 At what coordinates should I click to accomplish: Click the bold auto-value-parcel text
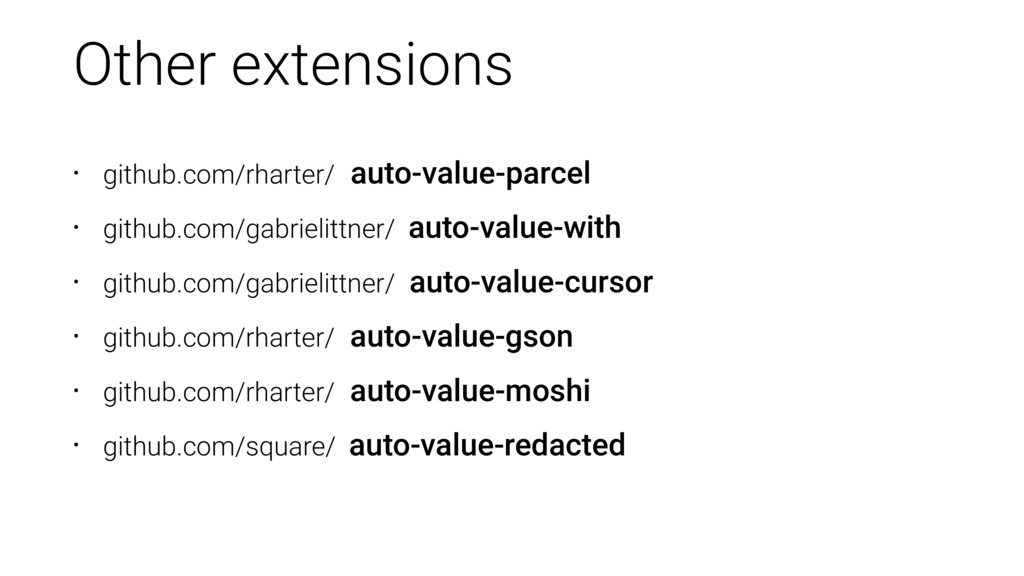pyautogui.click(x=470, y=174)
